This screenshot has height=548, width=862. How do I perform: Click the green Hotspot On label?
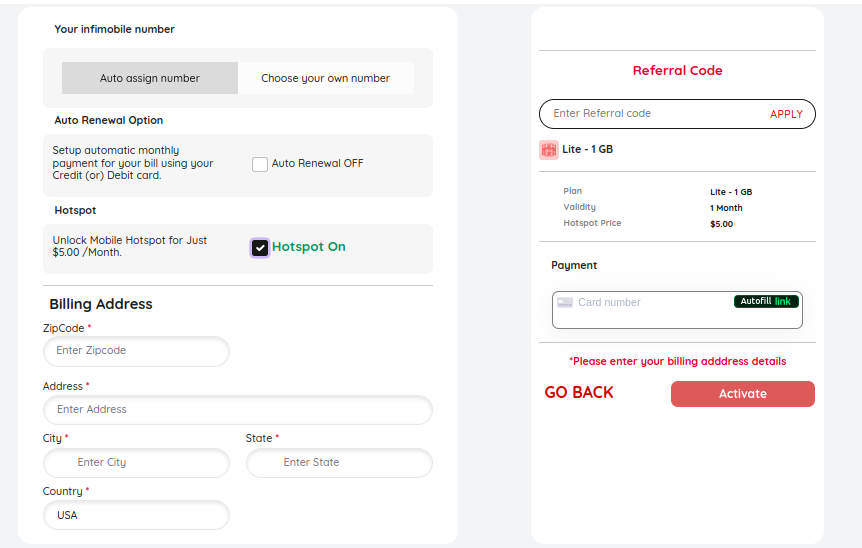tap(308, 247)
